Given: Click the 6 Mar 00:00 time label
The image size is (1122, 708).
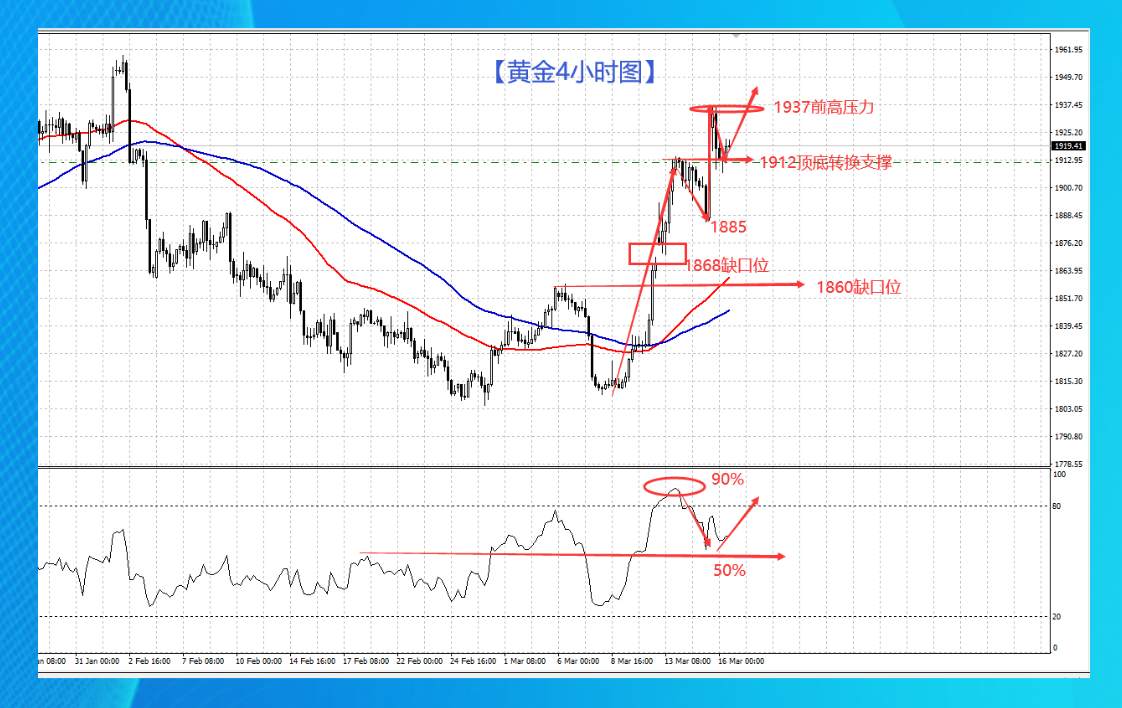Looking at the screenshot, I should (x=578, y=661).
